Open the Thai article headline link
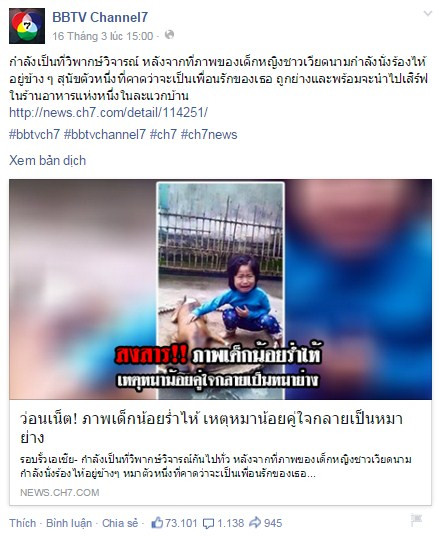This screenshot has height=536, width=439. (211, 428)
